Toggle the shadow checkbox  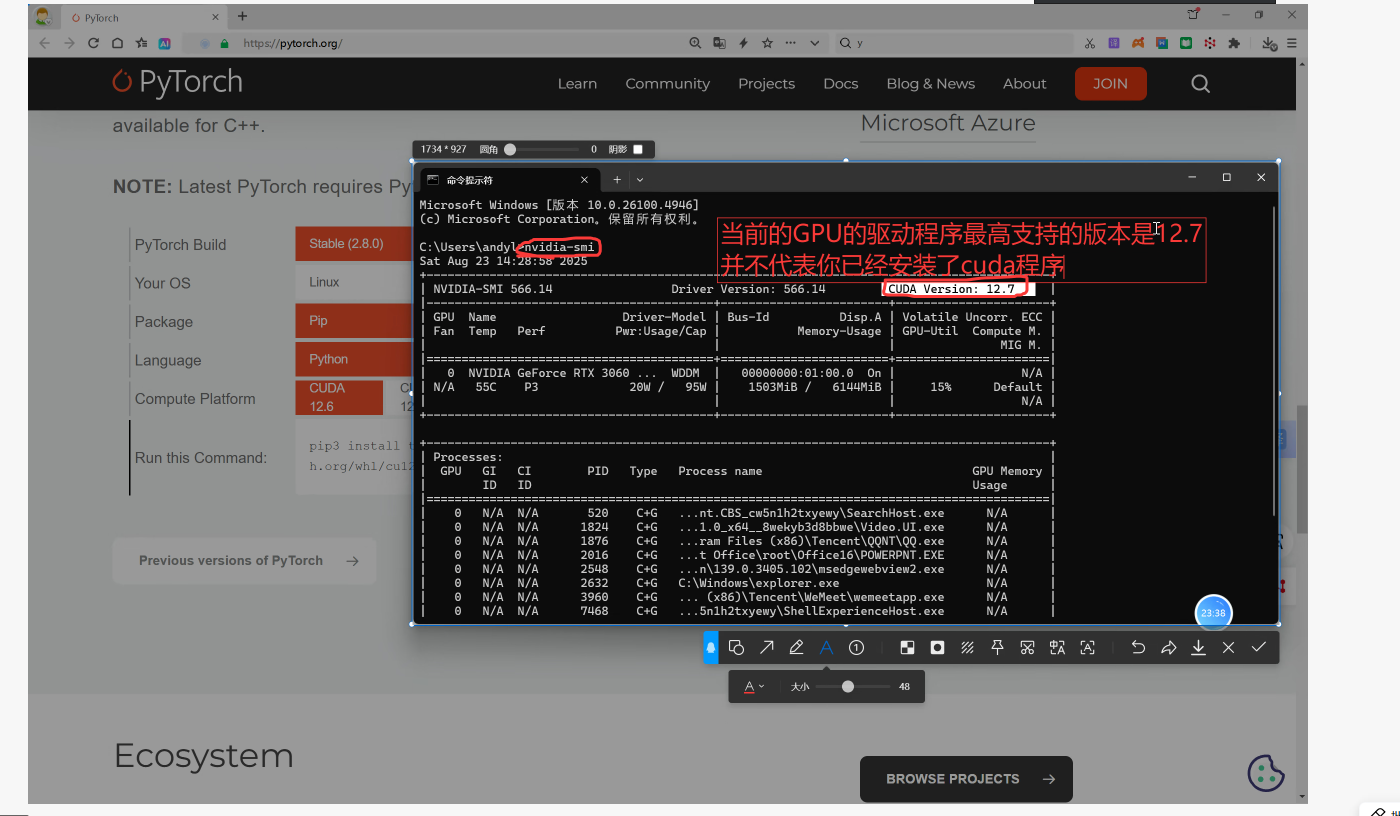pos(638,149)
